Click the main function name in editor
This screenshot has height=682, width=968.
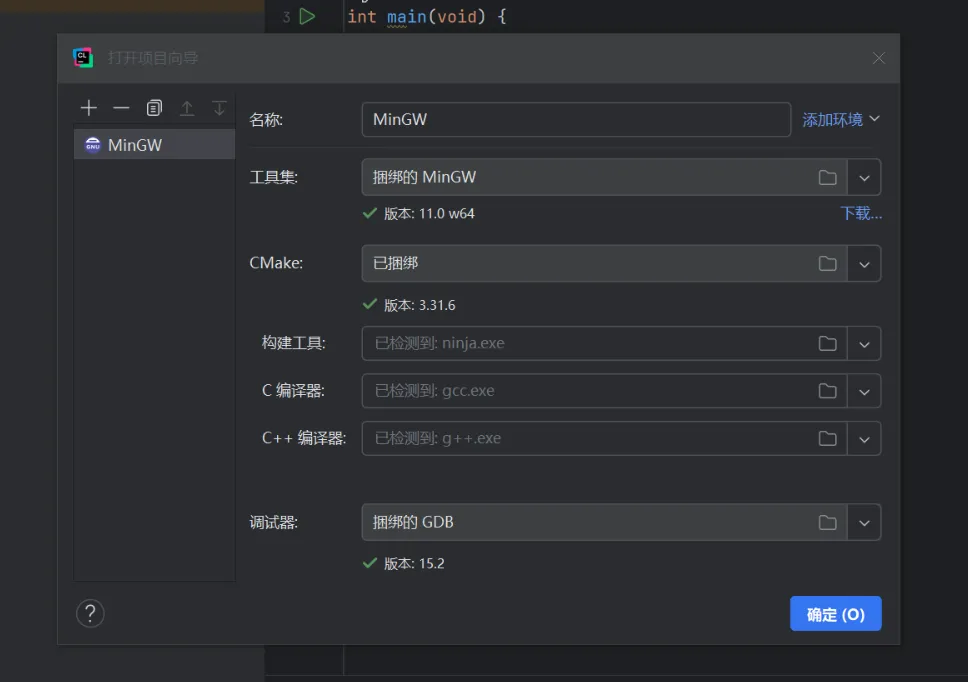[x=407, y=16]
